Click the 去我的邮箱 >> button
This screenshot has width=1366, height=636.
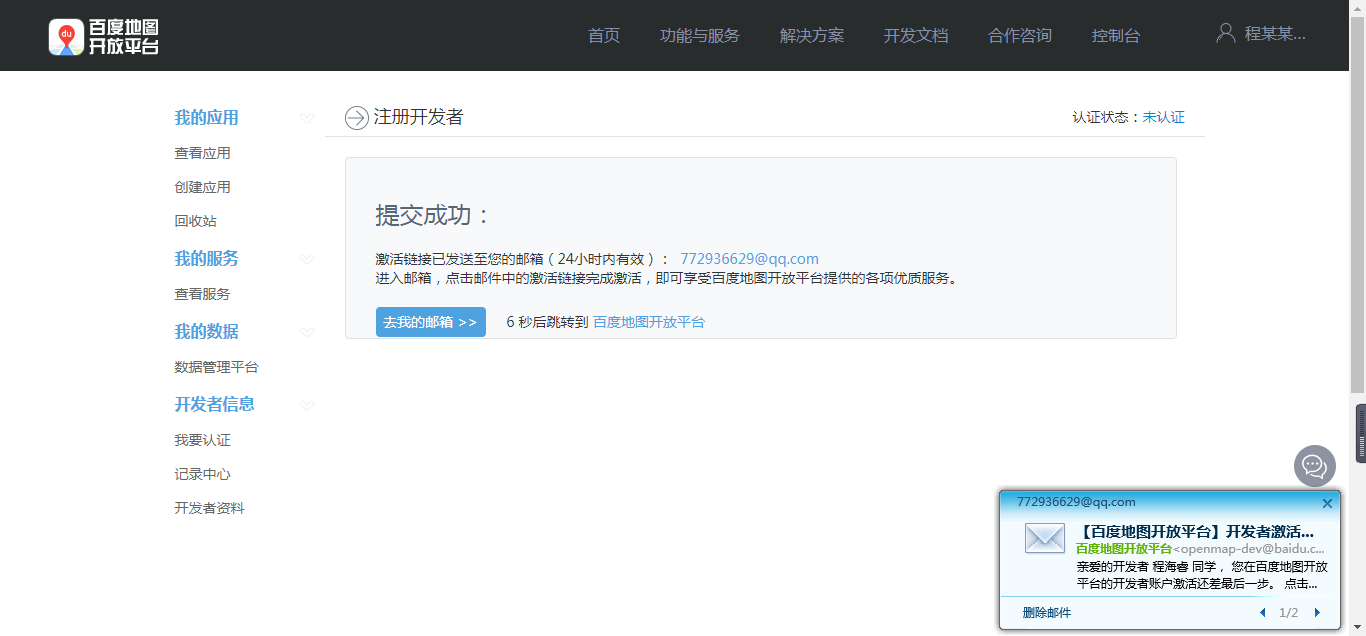pyautogui.click(x=431, y=322)
